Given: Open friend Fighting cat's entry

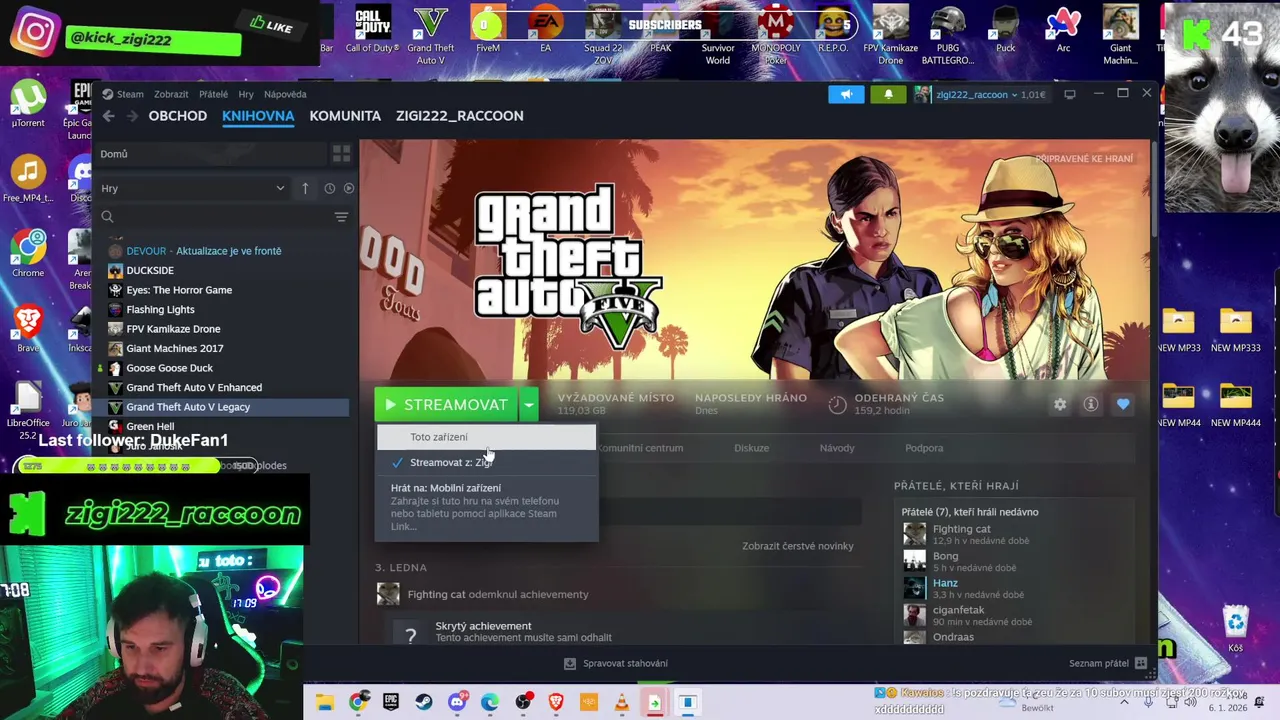Looking at the screenshot, I should pos(1015,535).
